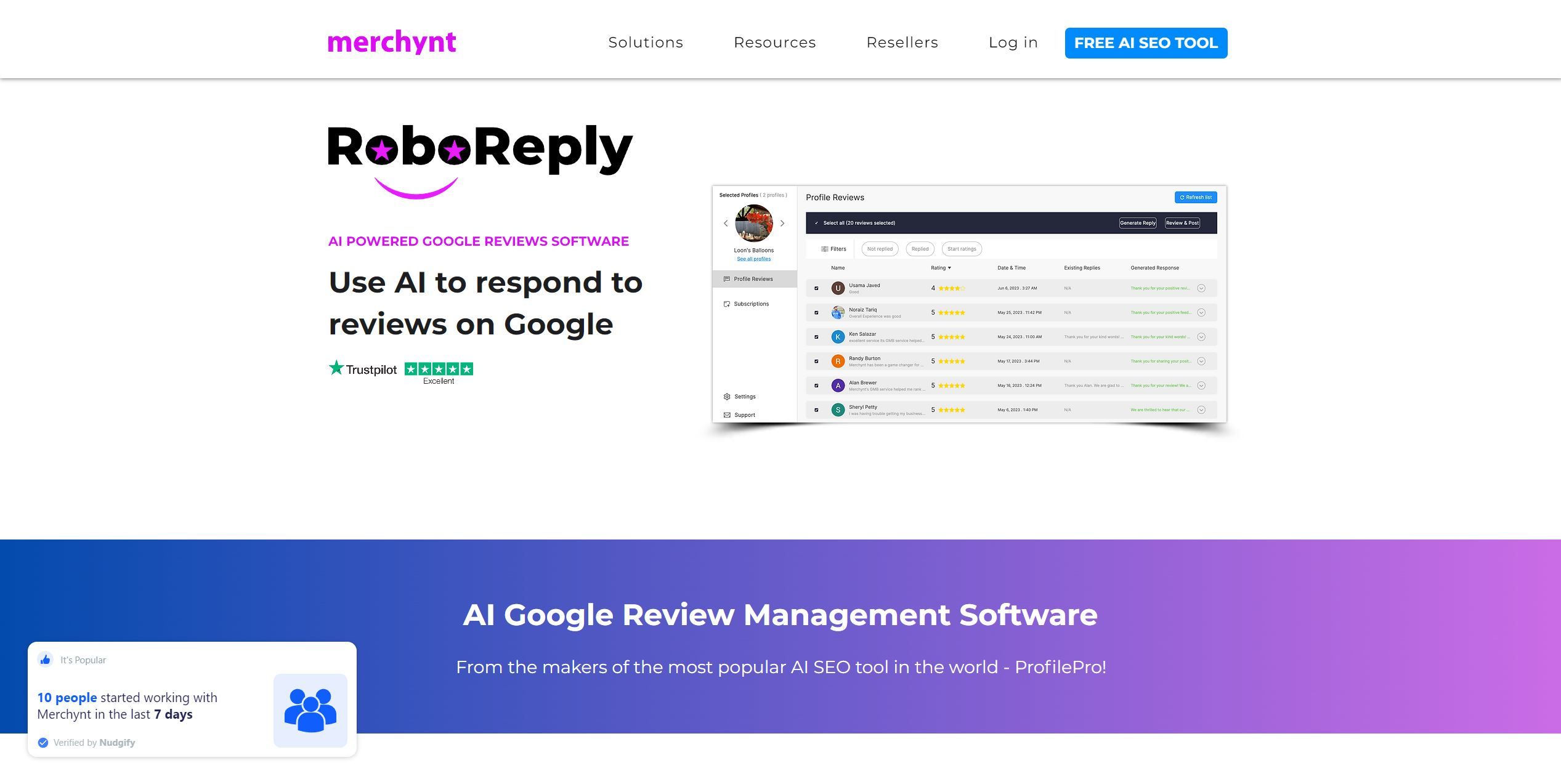This screenshot has width=1561, height=784.
Task: Open the Resources menu
Action: [x=775, y=42]
